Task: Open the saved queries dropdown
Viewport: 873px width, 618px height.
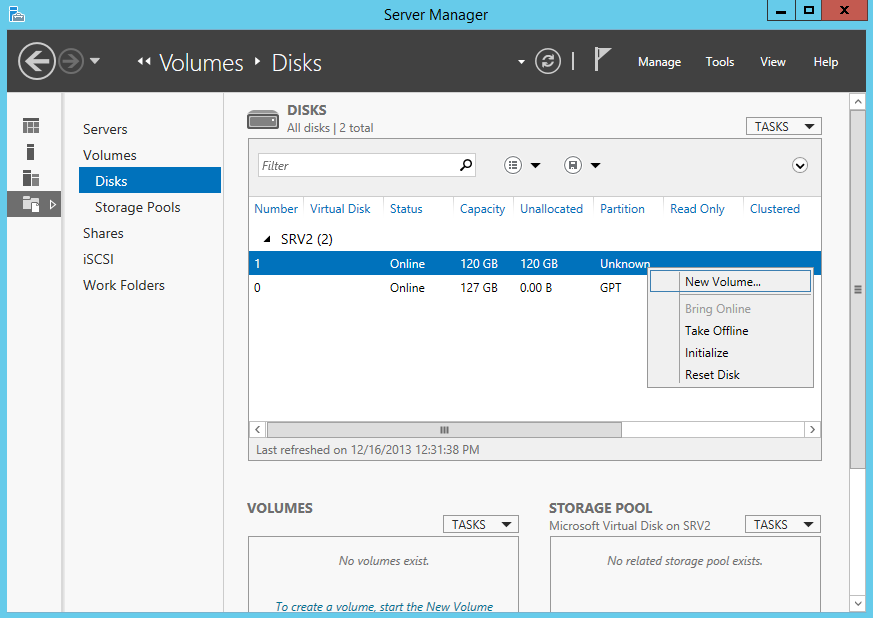Action: click(x=583, y=166)
